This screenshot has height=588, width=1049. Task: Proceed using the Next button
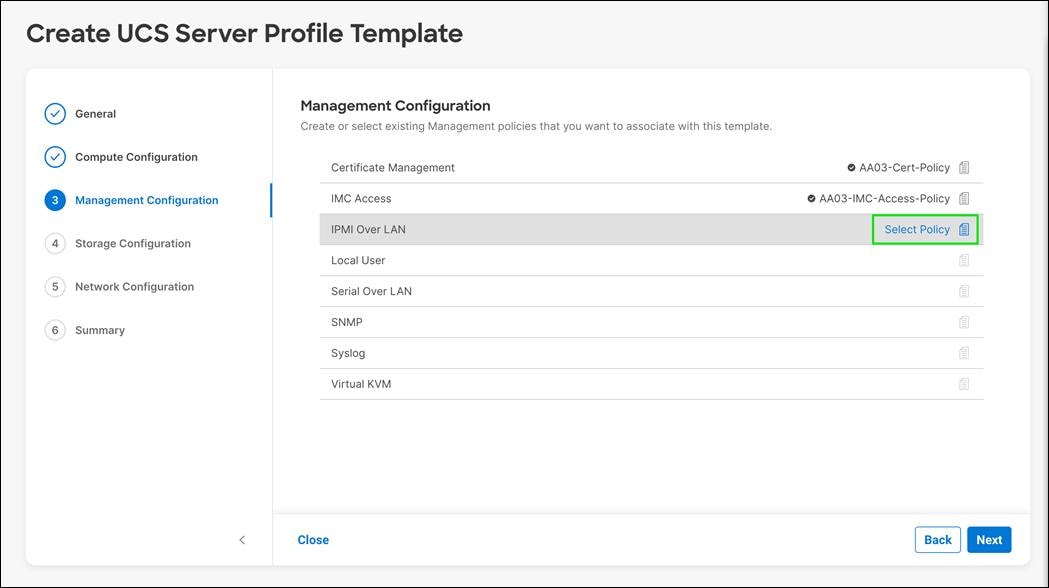[989, 539]
